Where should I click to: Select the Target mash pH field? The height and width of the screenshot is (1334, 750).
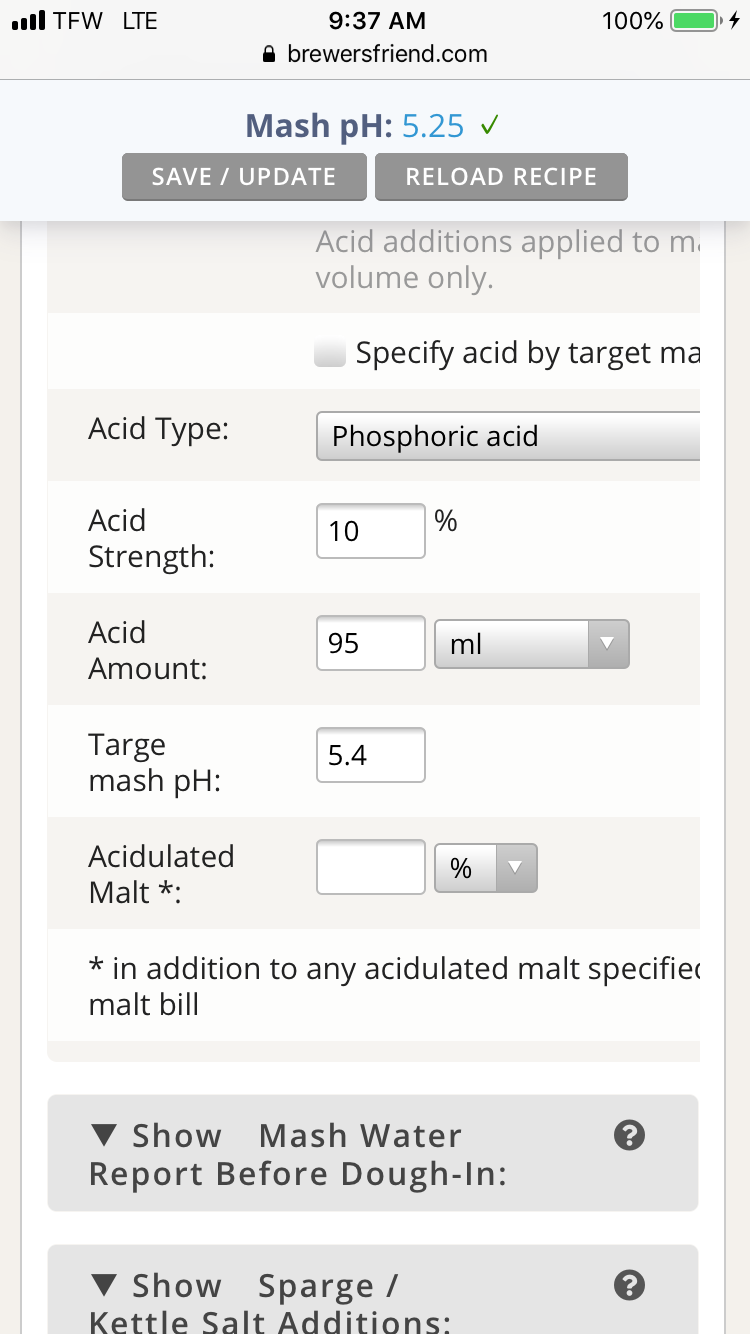click(x=371, y=755)
